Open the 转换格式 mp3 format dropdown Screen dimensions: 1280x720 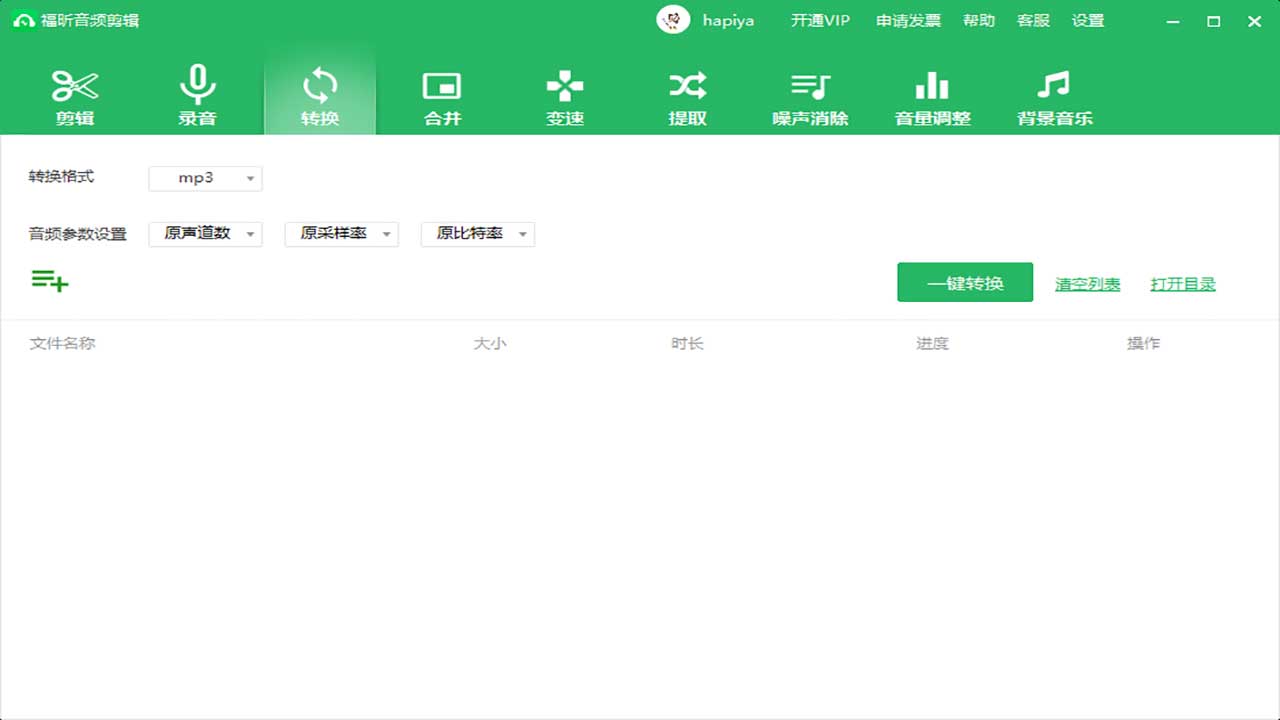pos(205,178)
